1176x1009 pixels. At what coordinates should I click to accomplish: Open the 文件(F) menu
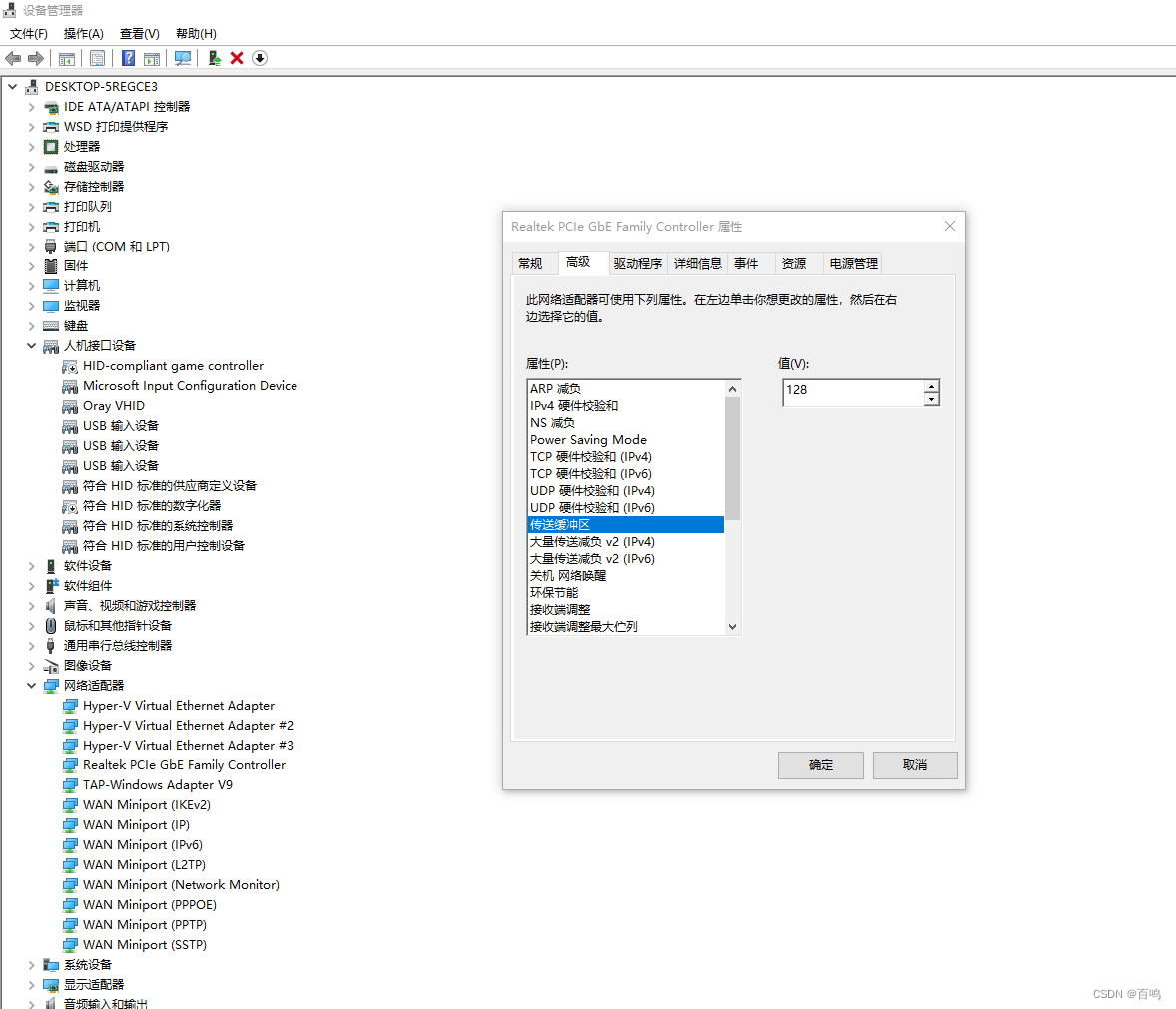coord(29,34)
